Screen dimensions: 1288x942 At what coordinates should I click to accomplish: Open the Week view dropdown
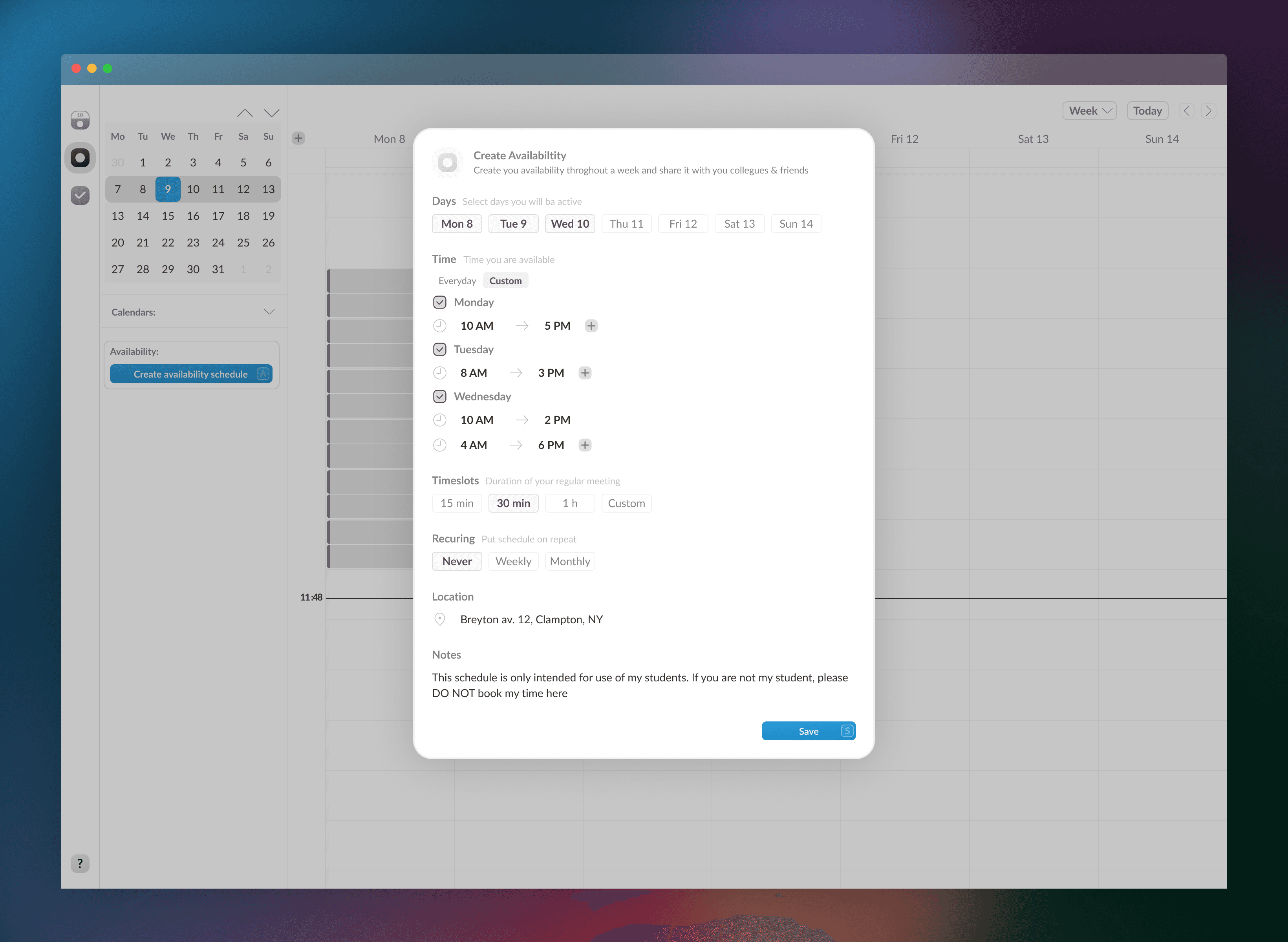[x=1089, y=111]
